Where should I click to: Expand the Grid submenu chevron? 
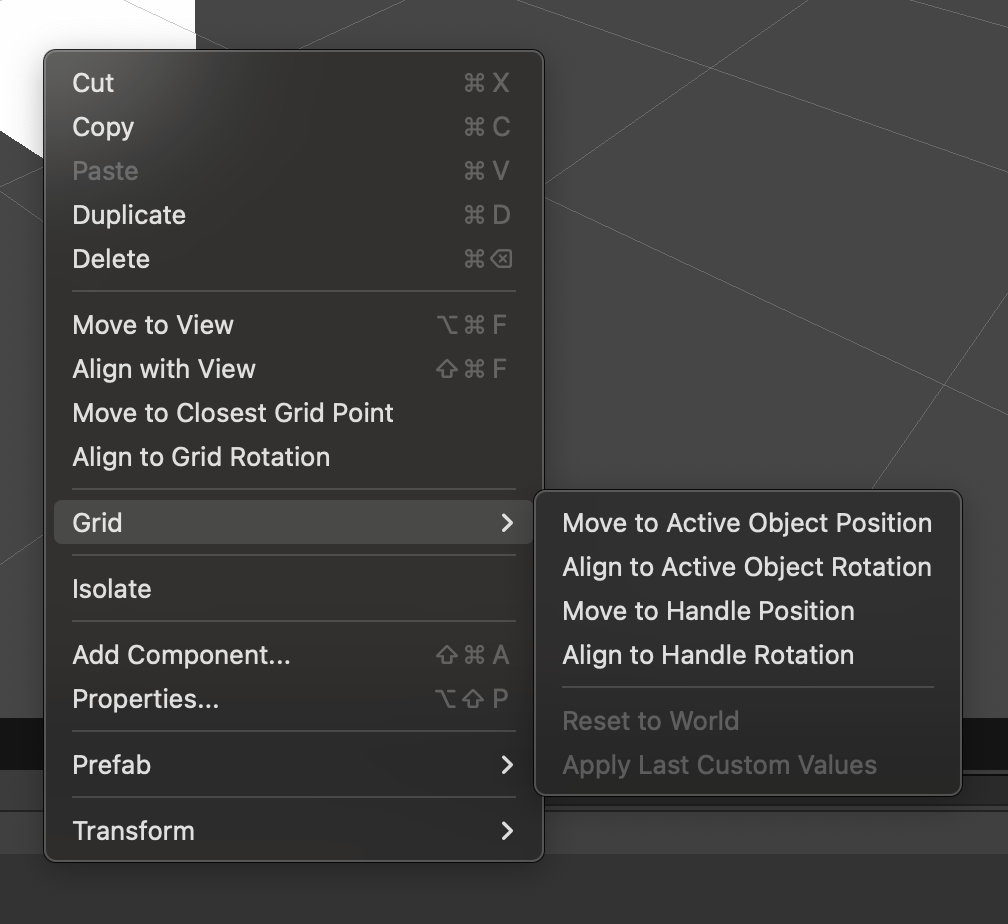pos(507,523)
